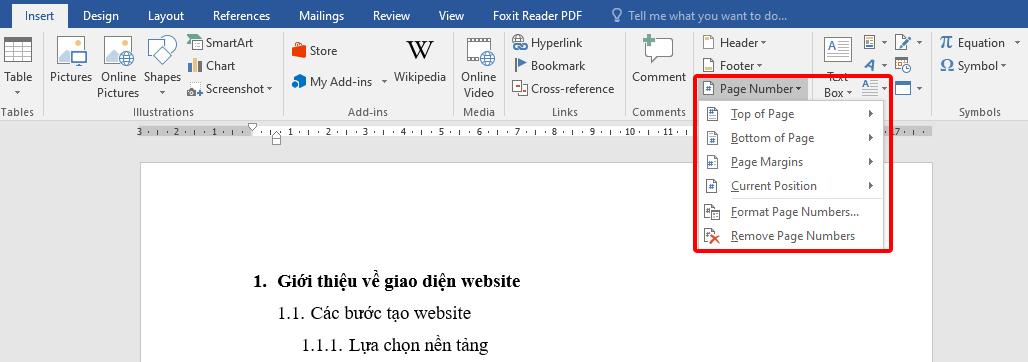Switch to the Layout tab

(166, 16)
